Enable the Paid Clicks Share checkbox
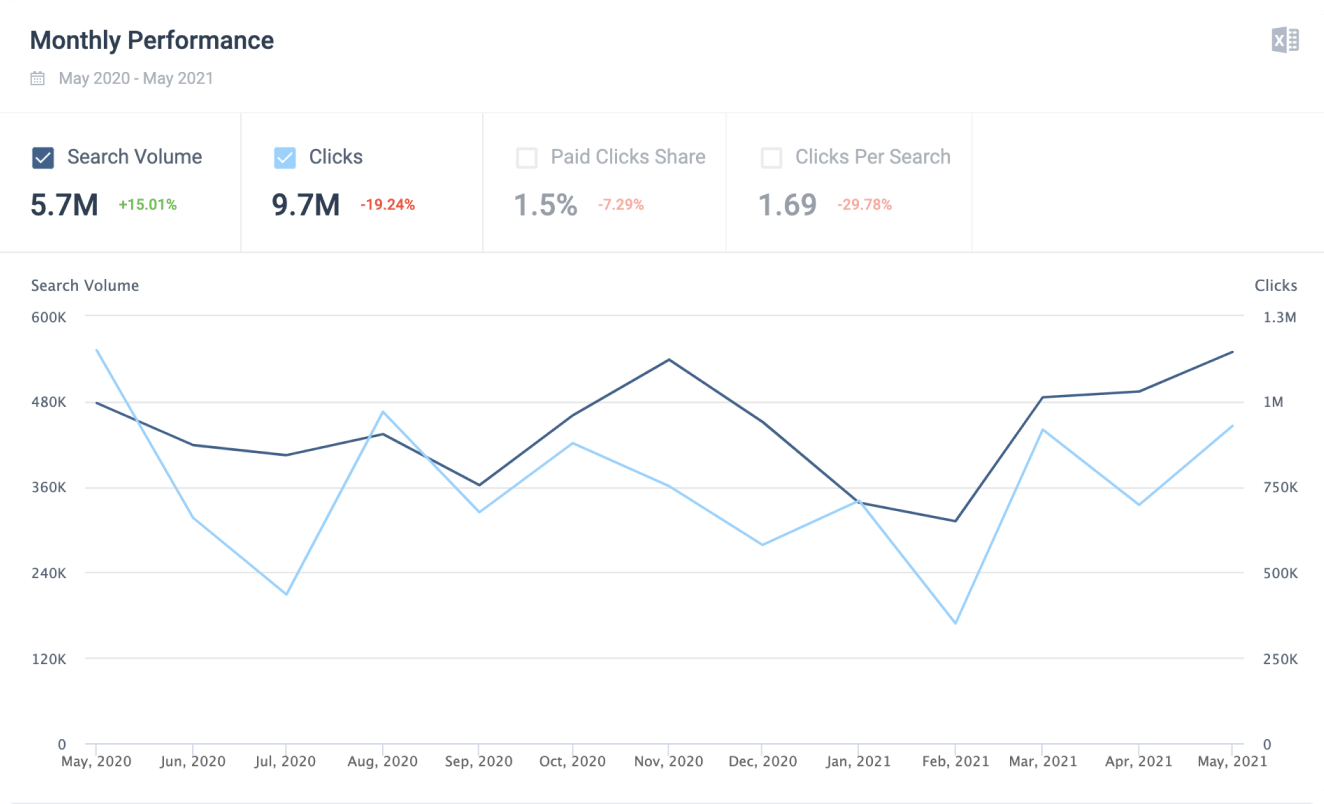Image resolution: width=1324 pixels, height=804 pixels. coord(527,157)
